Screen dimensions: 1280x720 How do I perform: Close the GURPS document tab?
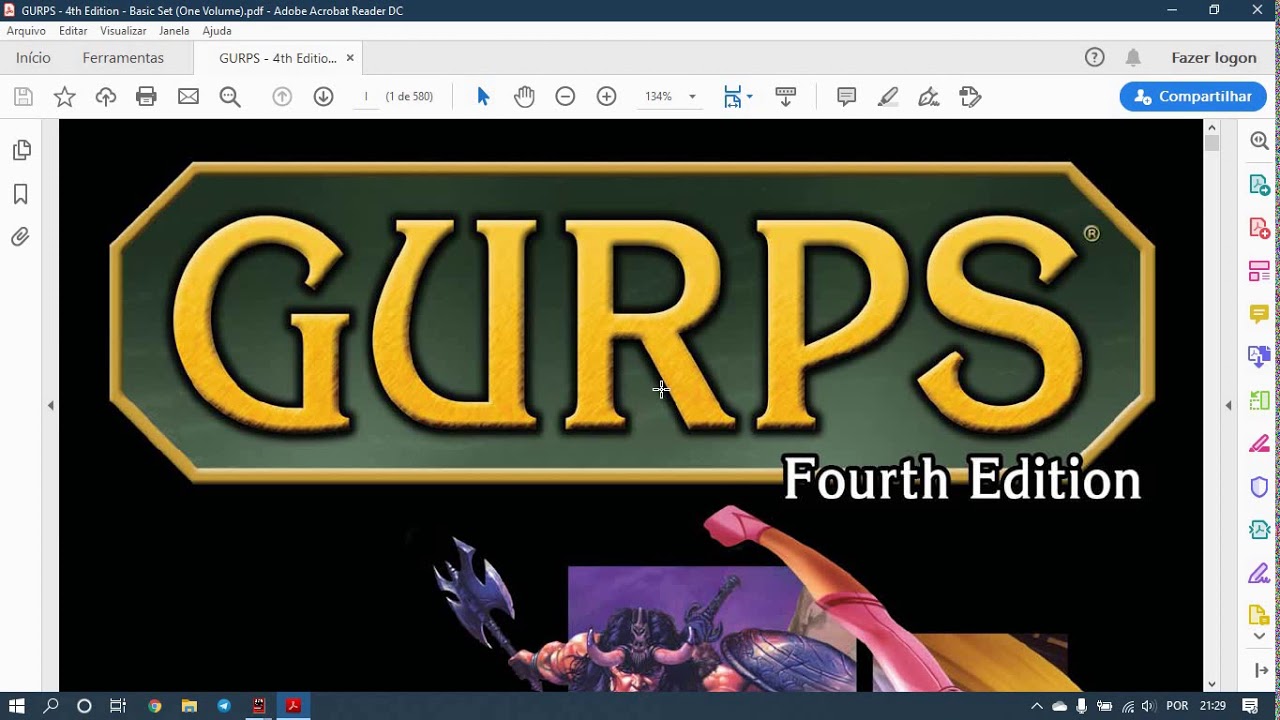[x=350, y=58]
